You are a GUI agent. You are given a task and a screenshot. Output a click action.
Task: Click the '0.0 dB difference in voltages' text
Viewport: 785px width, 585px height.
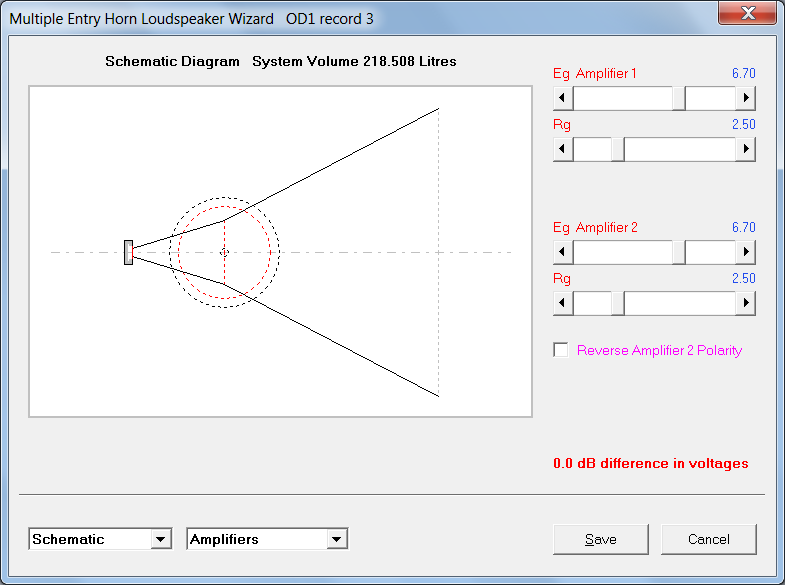651,463
